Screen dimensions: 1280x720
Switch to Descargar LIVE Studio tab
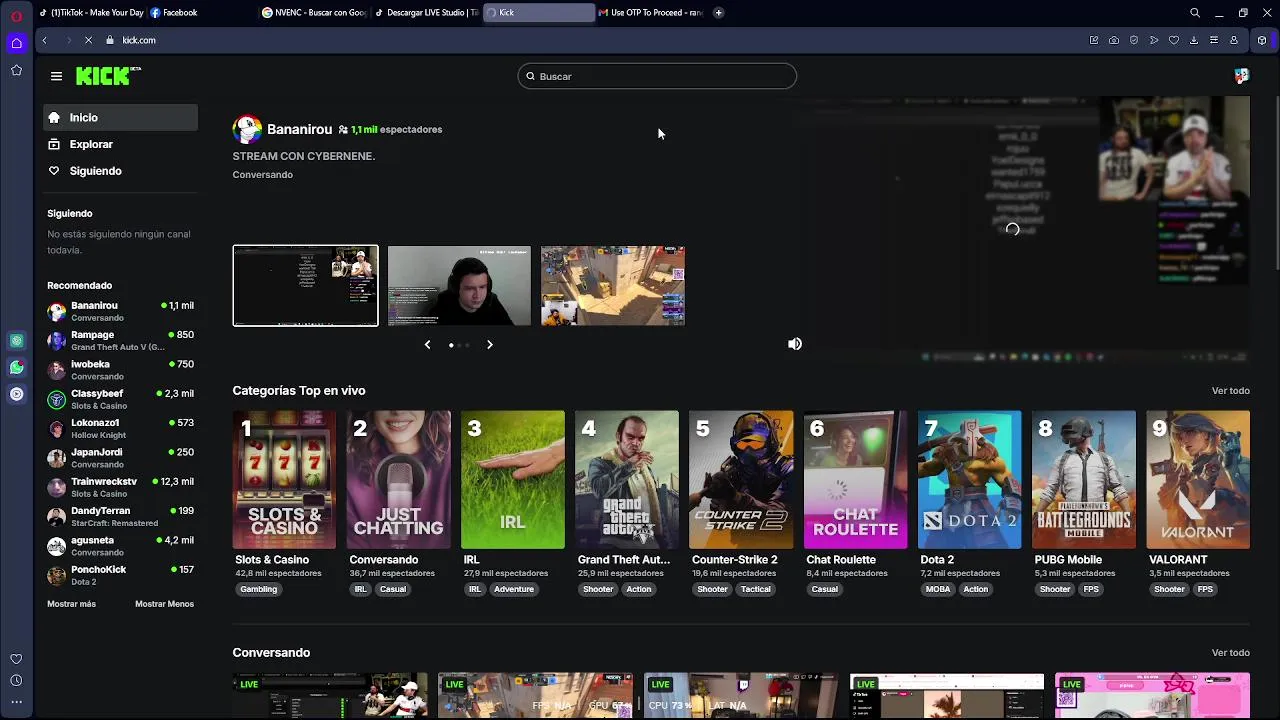tap(426, 13)
